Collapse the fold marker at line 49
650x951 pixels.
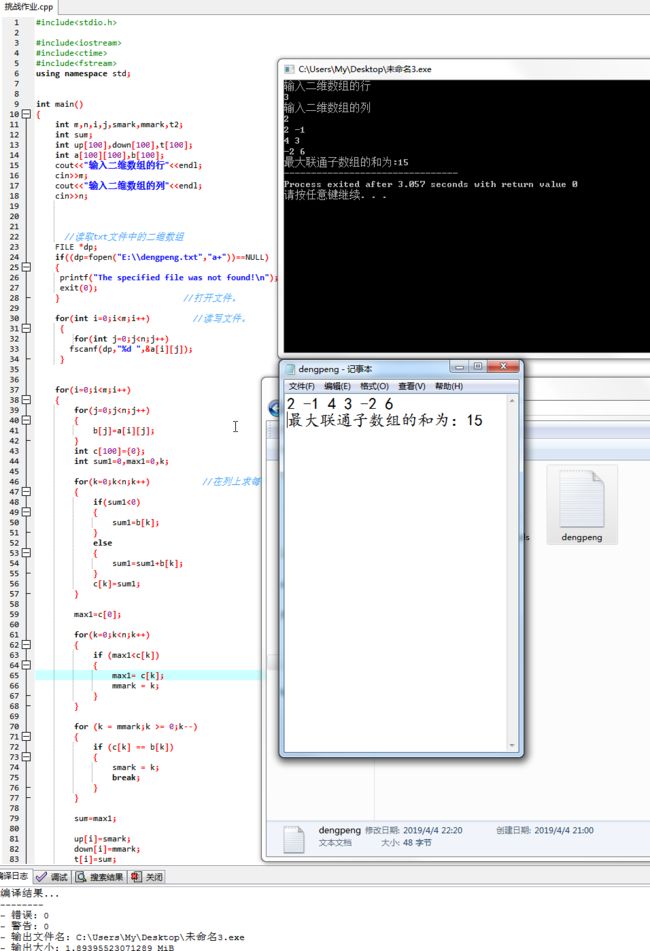point(26,512)
